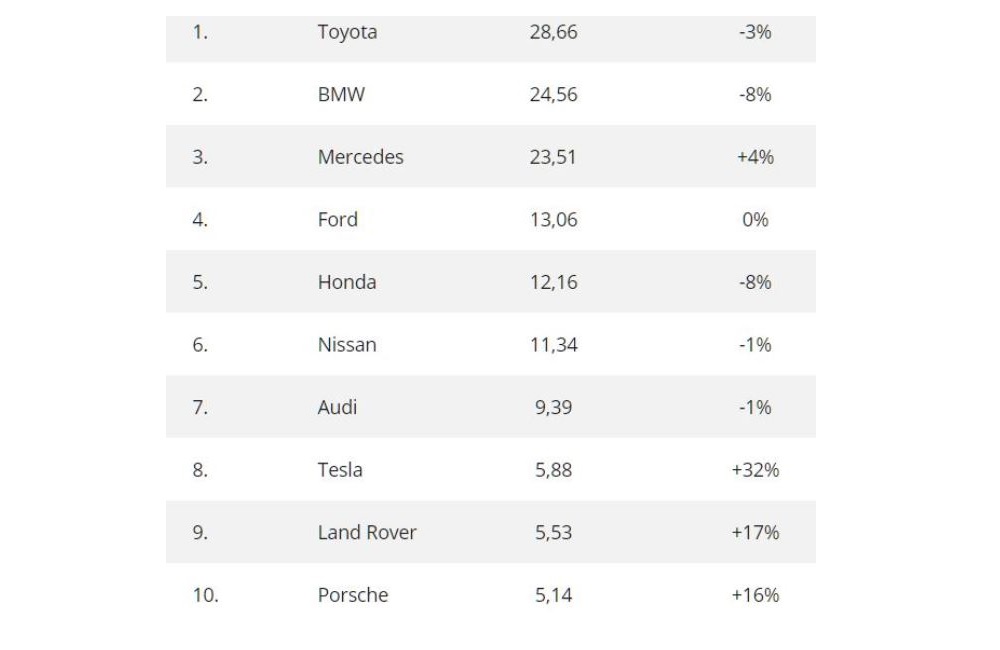The image size is (1000, 650).
Task: Select BMW's value 24,56
Action: pyautogui.click(x=553, y=95)
